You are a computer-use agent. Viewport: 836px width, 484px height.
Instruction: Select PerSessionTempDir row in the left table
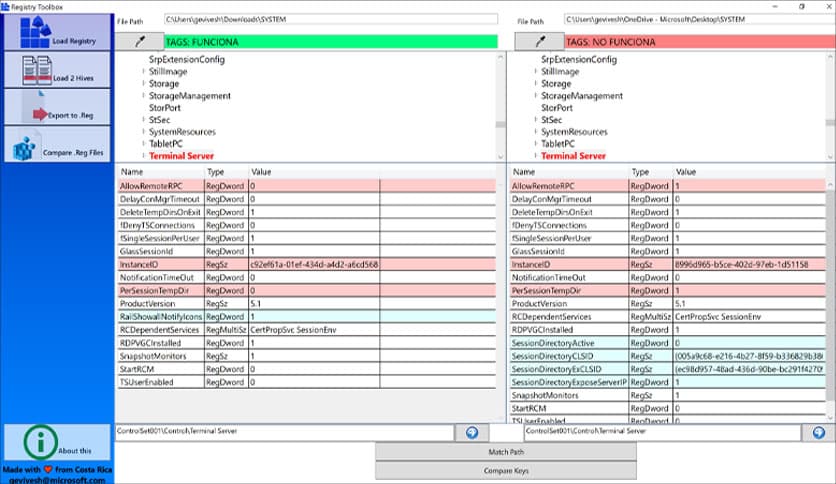pyautogui.click(x=307, y=291)
